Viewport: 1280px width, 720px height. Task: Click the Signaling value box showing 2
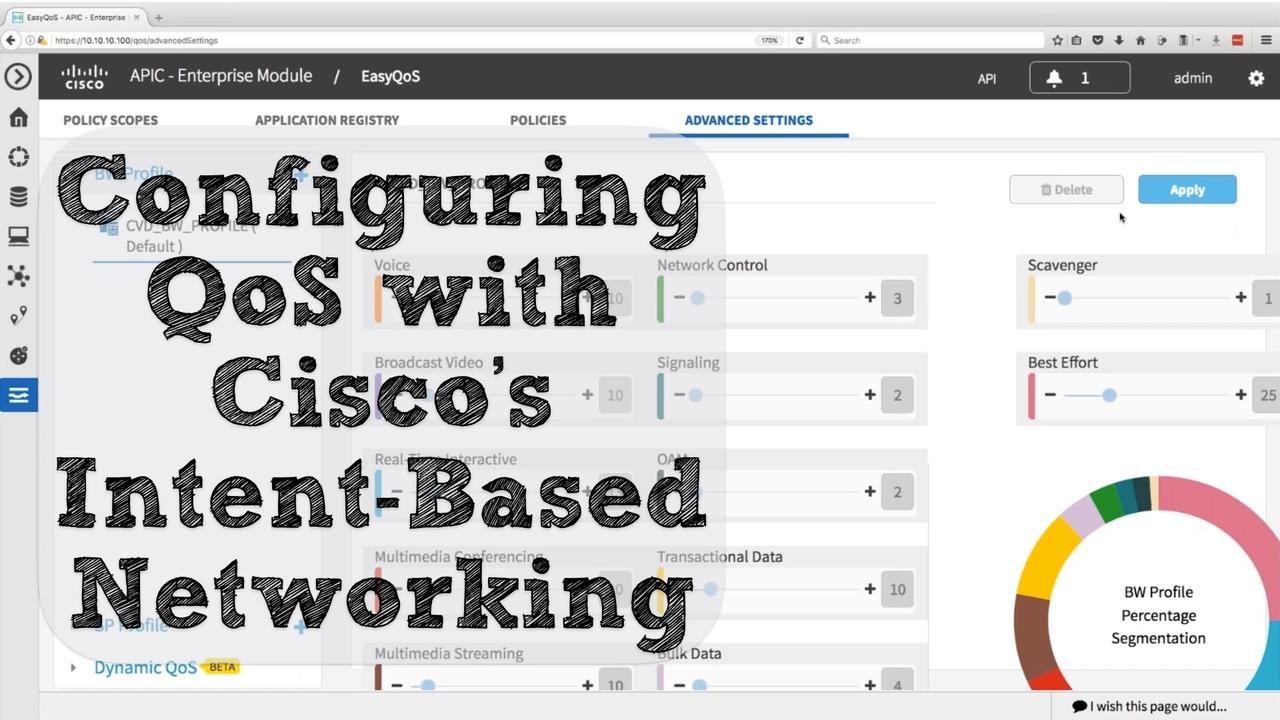coord(897,395)
